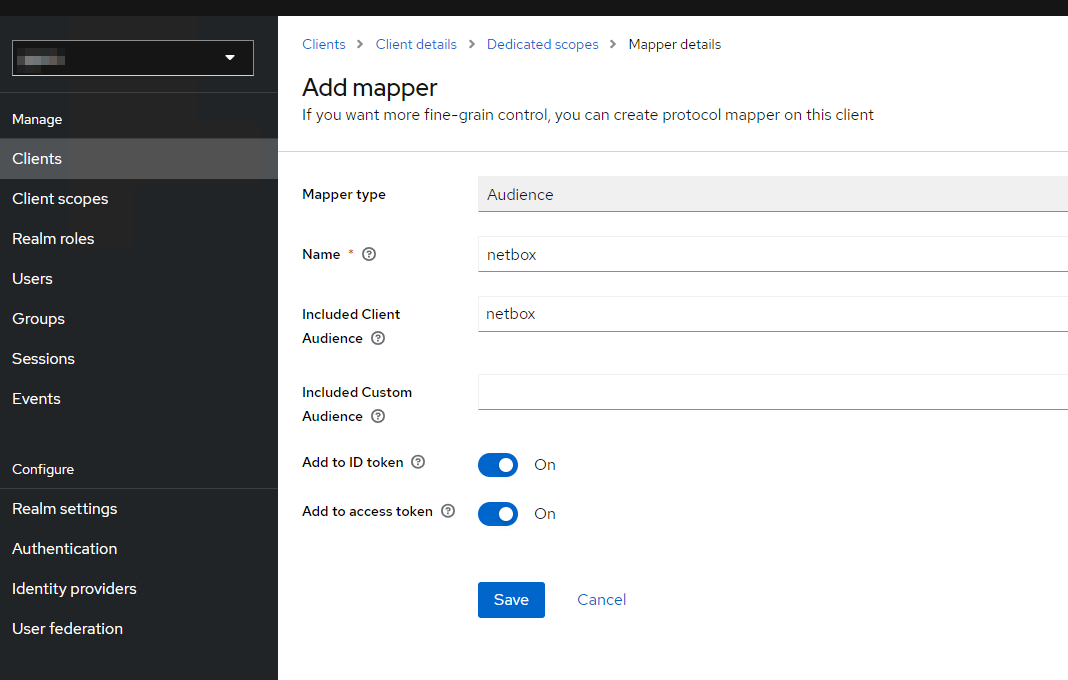This screenshot has height=680, width=1068.
Task: Open Users section in sidebar
Action: pos(32,279)
